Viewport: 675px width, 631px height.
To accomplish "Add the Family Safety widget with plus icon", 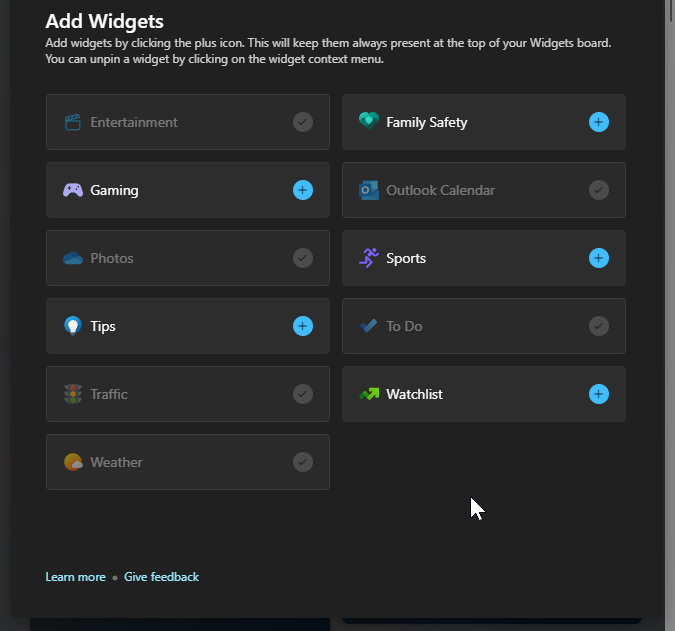I will [599, 122].
